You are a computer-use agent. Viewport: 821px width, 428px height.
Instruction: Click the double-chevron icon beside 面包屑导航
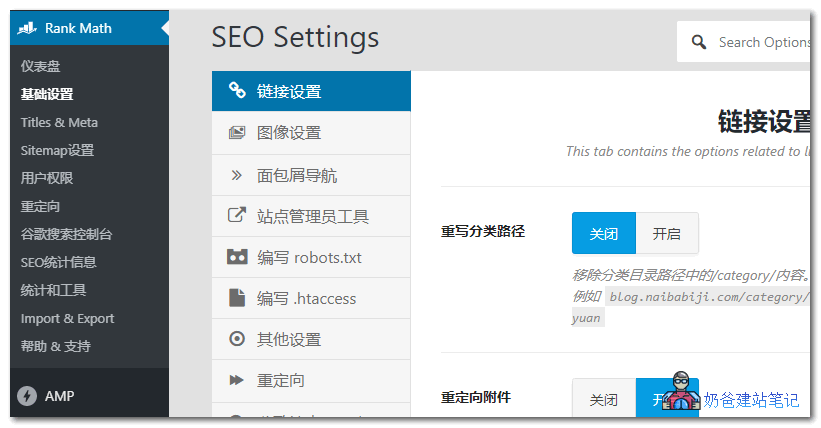pos(237,175)
